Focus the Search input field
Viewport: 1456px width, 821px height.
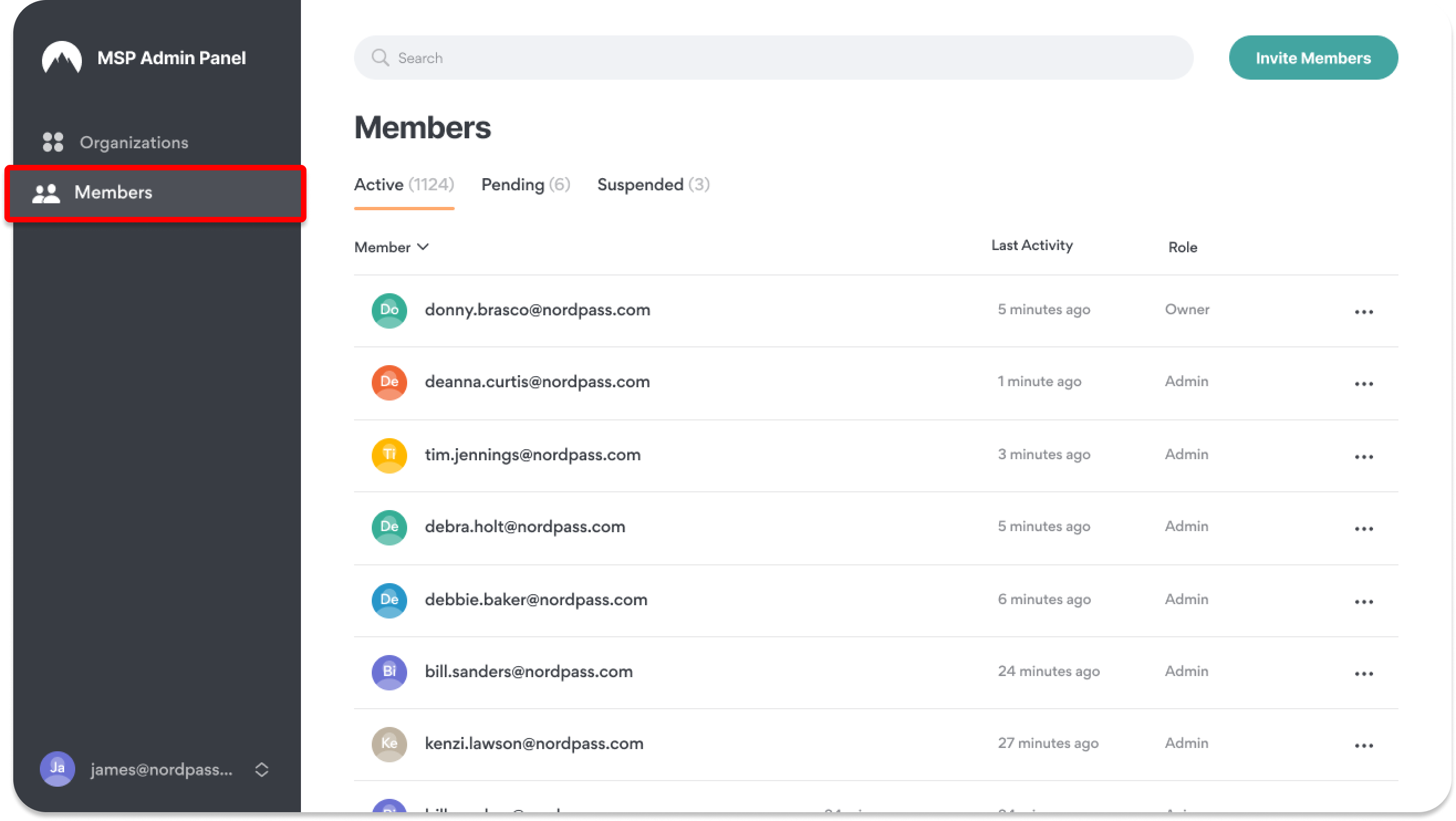[773, 58]
